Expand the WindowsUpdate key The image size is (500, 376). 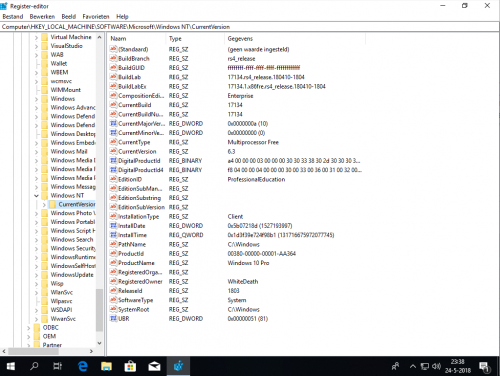36,275
